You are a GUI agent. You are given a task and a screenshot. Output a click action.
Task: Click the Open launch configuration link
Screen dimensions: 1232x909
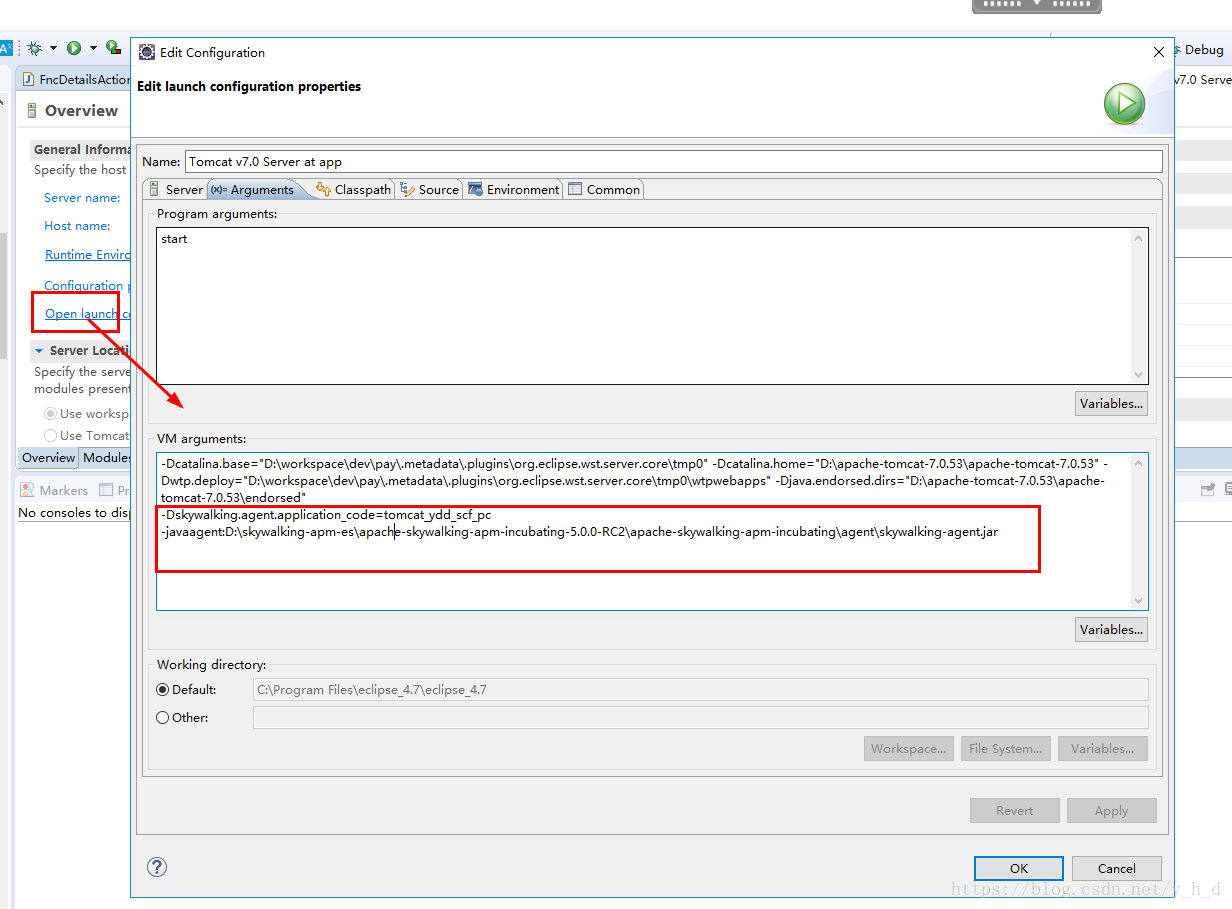pyautogui.click(x=88, y=314)
